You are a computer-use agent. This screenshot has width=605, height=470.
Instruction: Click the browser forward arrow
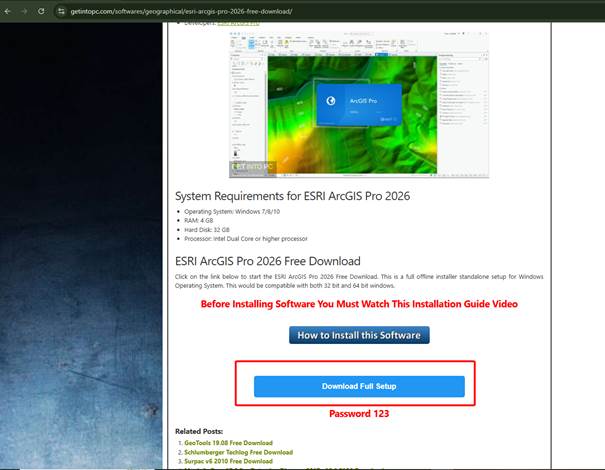(x=24, y=10)
